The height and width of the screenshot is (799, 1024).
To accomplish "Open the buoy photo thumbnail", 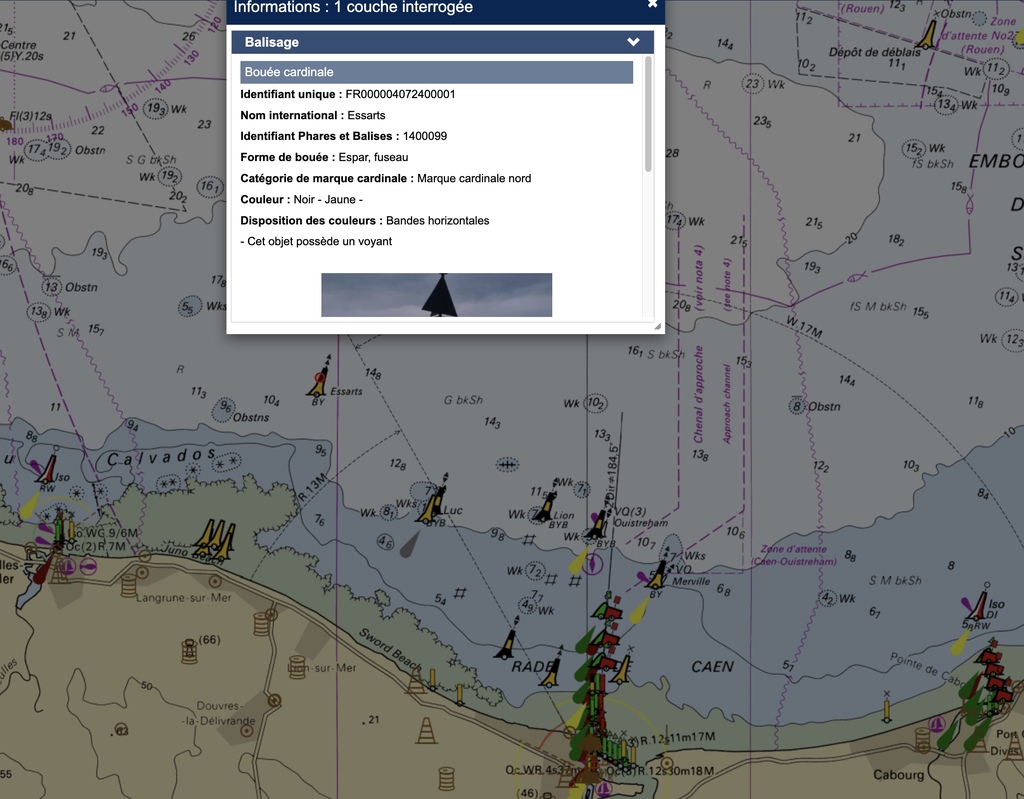I will (x=436, y=295).
